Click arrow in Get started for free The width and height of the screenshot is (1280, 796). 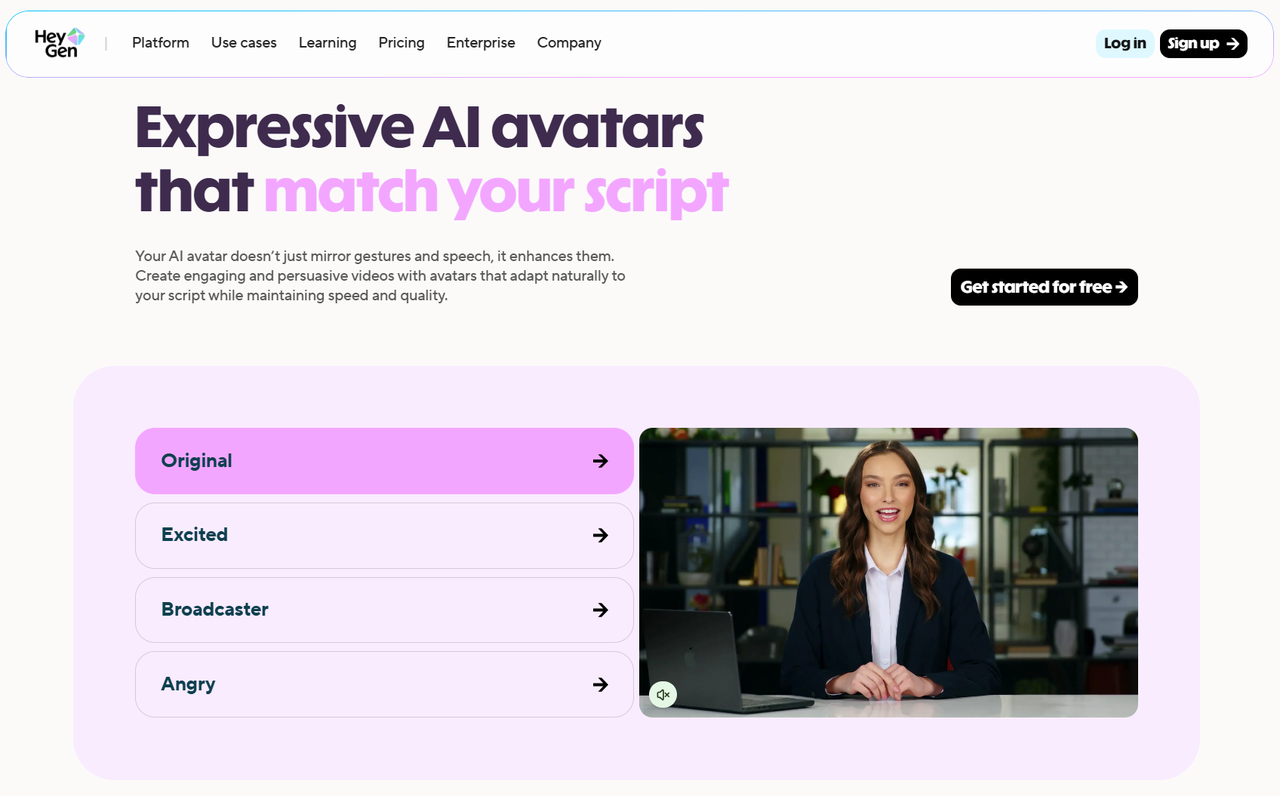[x=1121, y=287]
